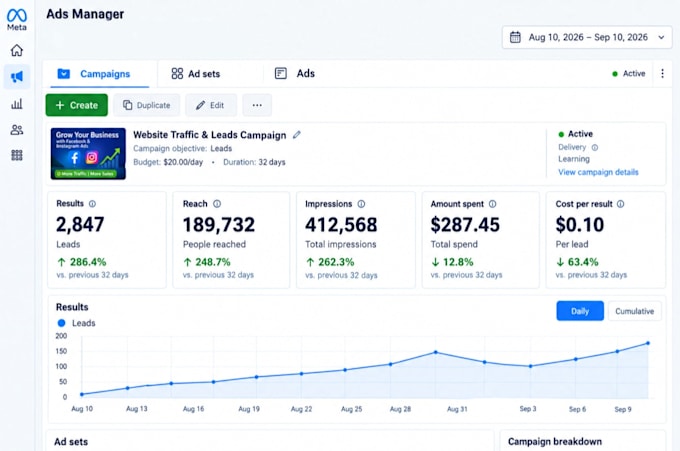Click the Campaign breakdown heading
680x451 pixels.
(x=555, y=441)
